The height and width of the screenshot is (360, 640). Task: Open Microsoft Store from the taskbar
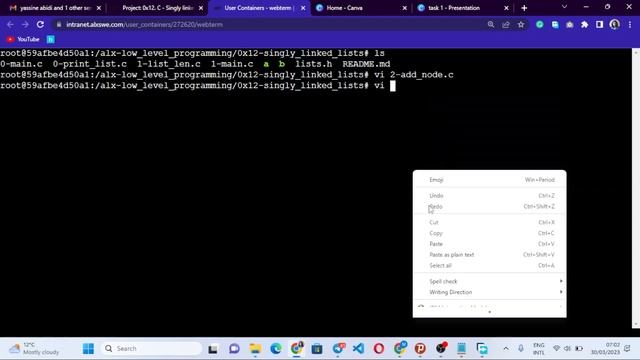pos(317,349)
